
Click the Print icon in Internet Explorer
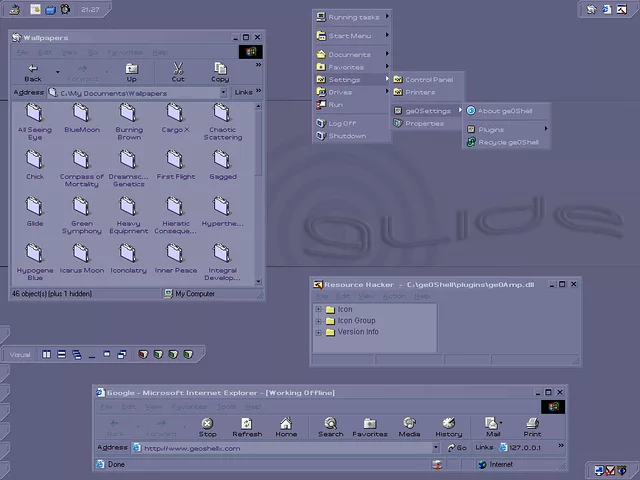532,424
